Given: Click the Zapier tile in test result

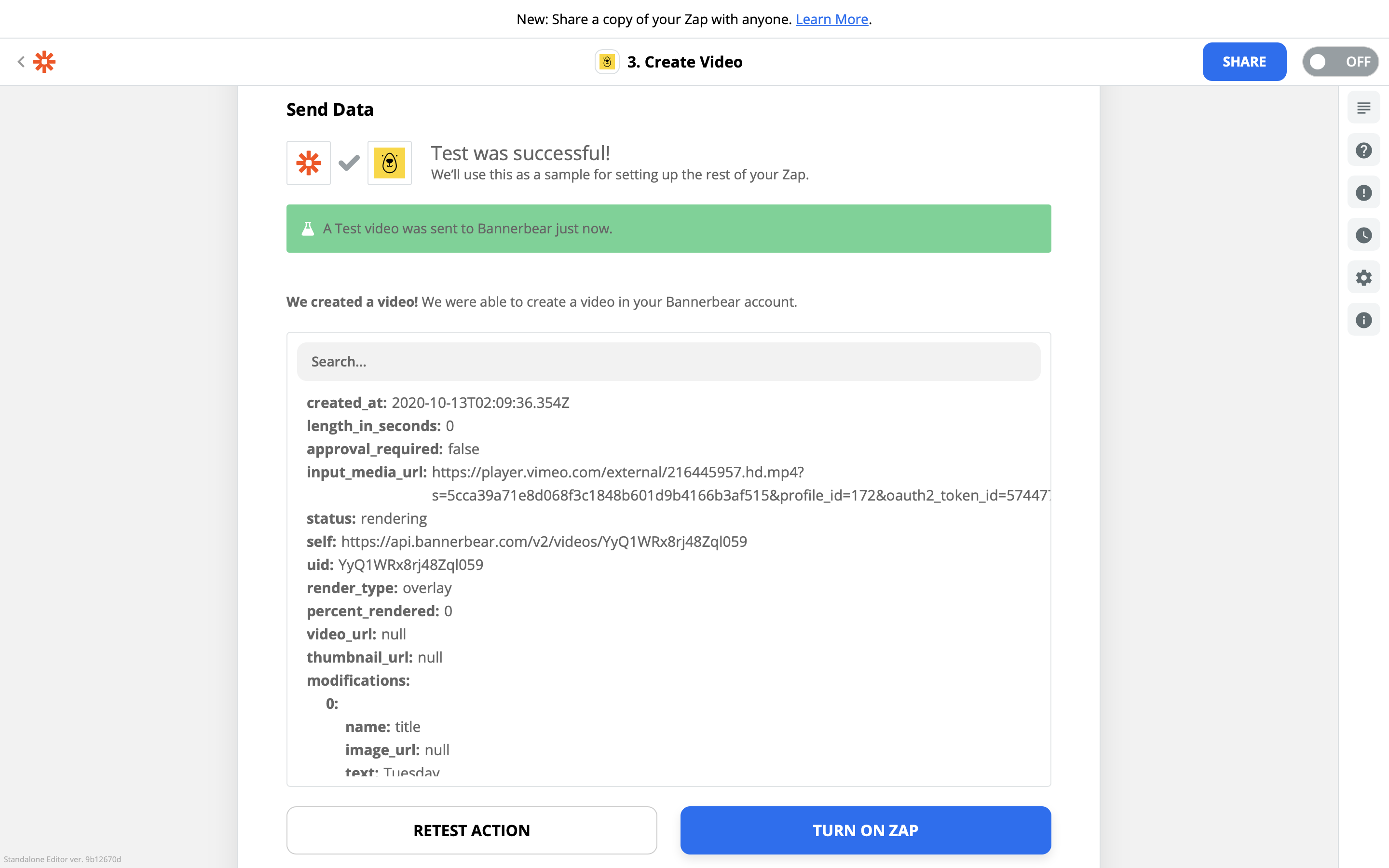Looking at the screenshot, I should tap(308, 163).
